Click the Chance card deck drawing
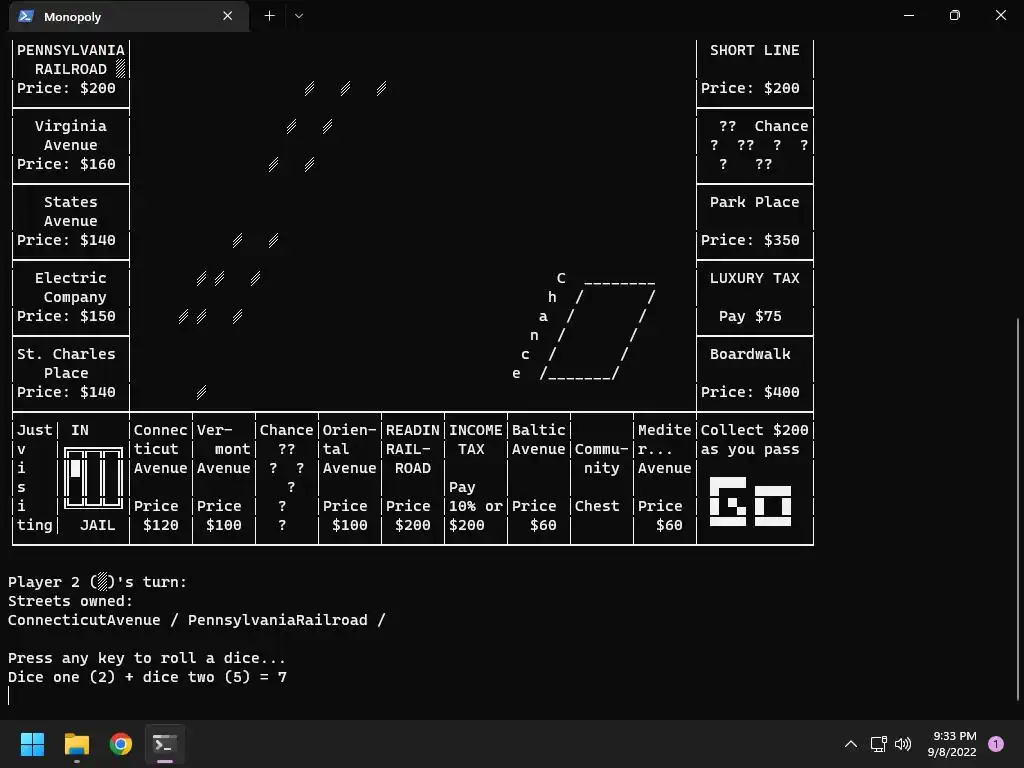Screen dimensions: 1024x768 point(598,329)
